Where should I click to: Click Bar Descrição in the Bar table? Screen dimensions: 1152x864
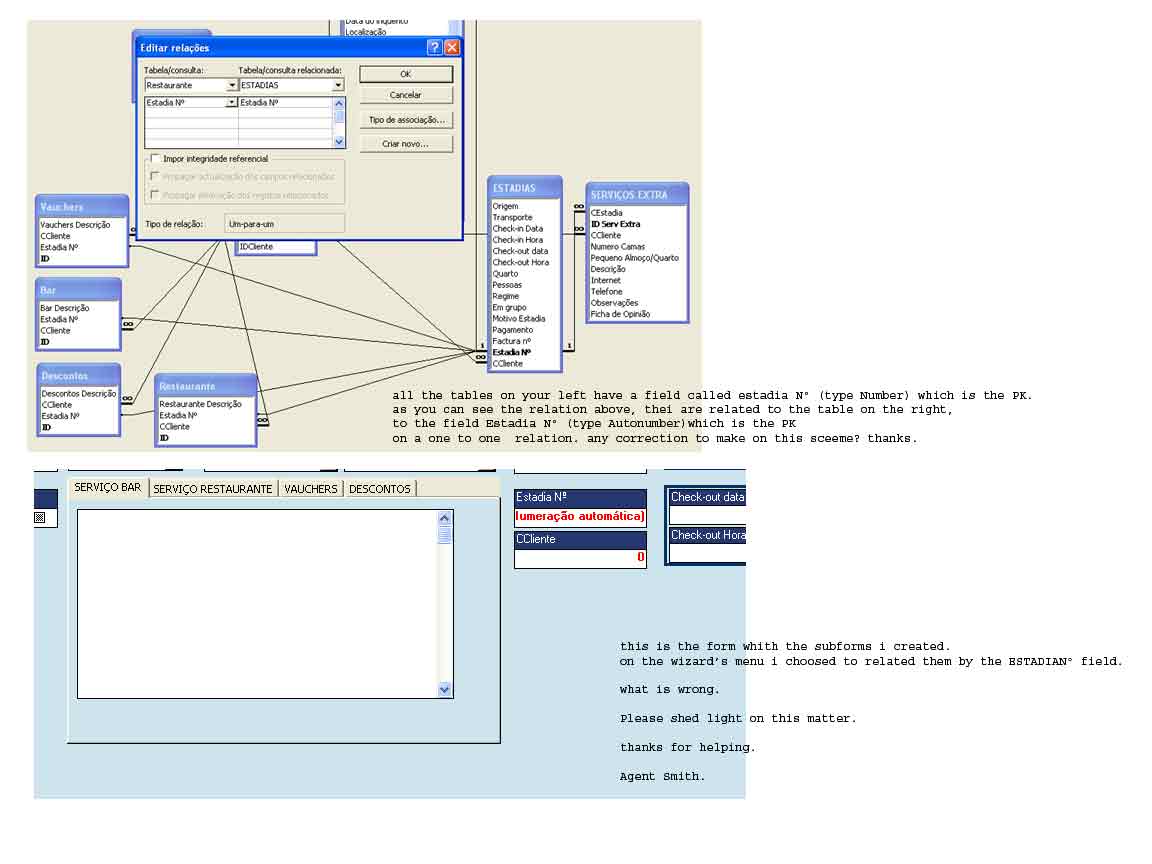(x=65, y=309)
